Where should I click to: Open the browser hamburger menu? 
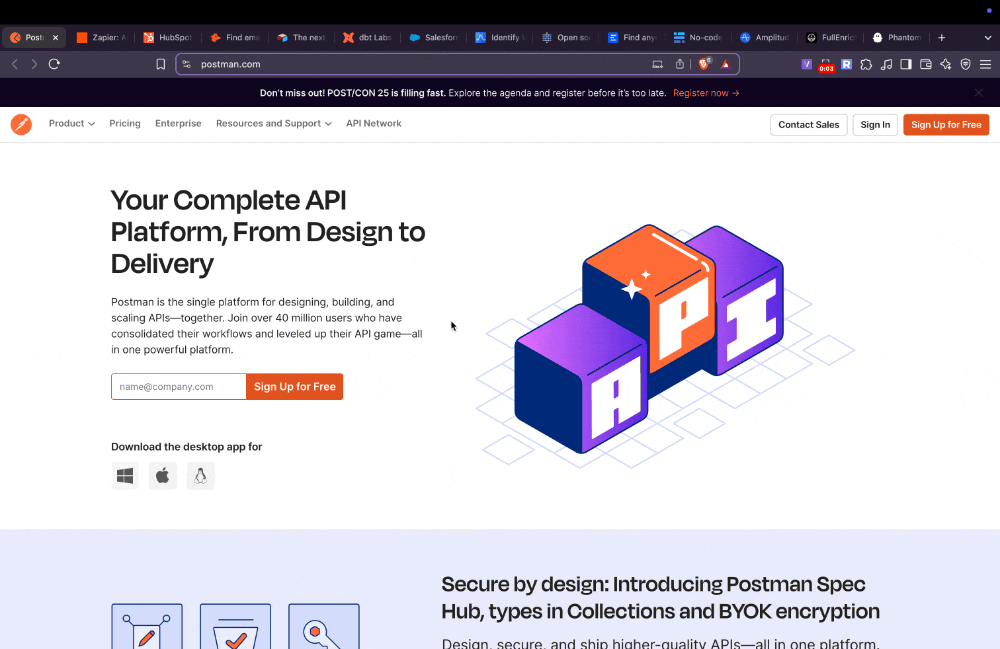click(x=985, y=64)
